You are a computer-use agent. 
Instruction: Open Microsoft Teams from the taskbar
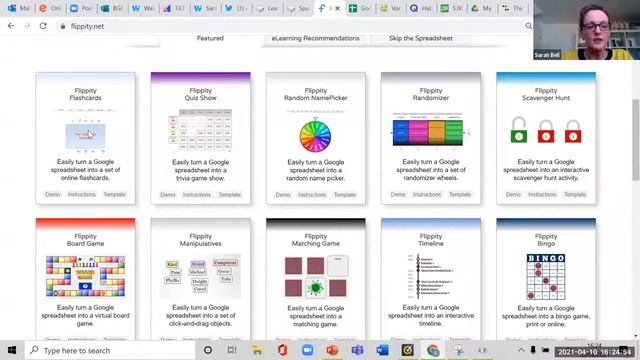(x=358, y=350)
